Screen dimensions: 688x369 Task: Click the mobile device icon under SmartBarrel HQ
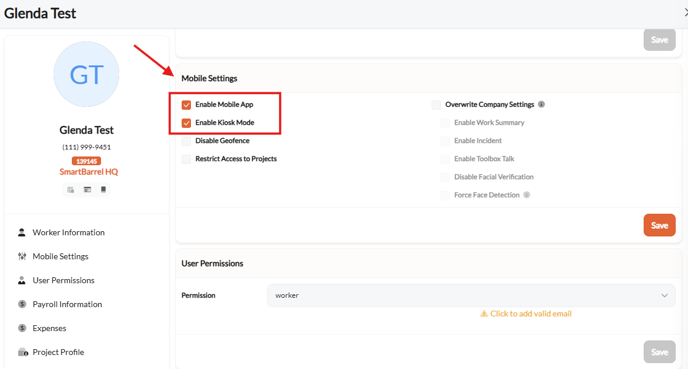pyautogui.click(x=103, y=190)
